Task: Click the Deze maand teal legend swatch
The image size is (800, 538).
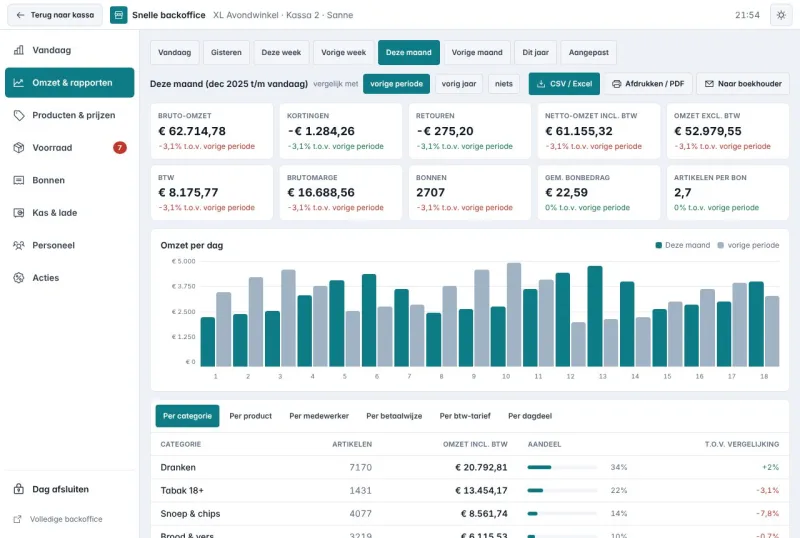Action: [x=659, y=246]
